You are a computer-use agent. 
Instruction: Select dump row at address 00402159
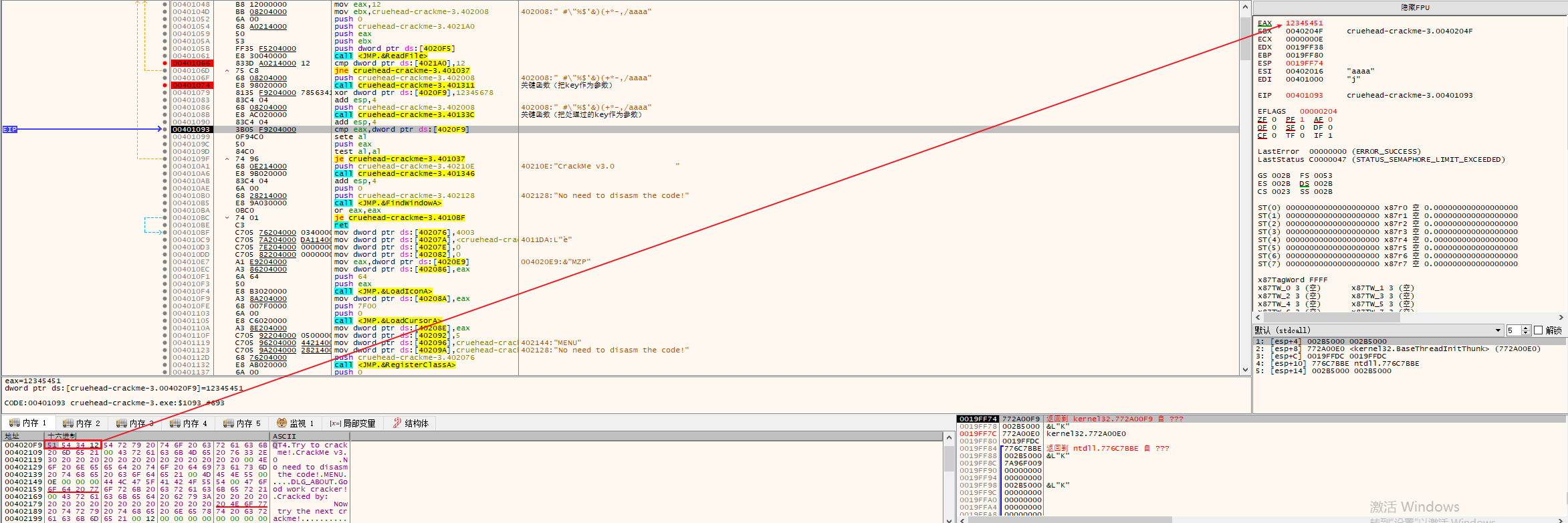click(176, 490)
